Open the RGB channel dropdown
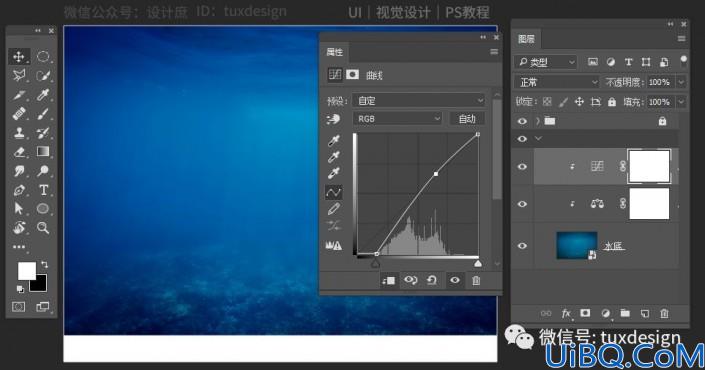The width and height of the screenshot is (705, 370). click(397, 119)
